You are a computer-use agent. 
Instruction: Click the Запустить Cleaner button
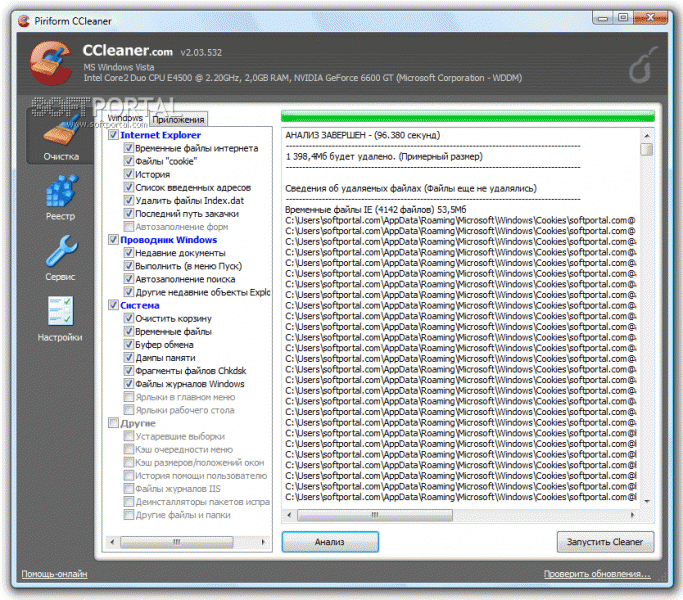(x=605, y=542)
